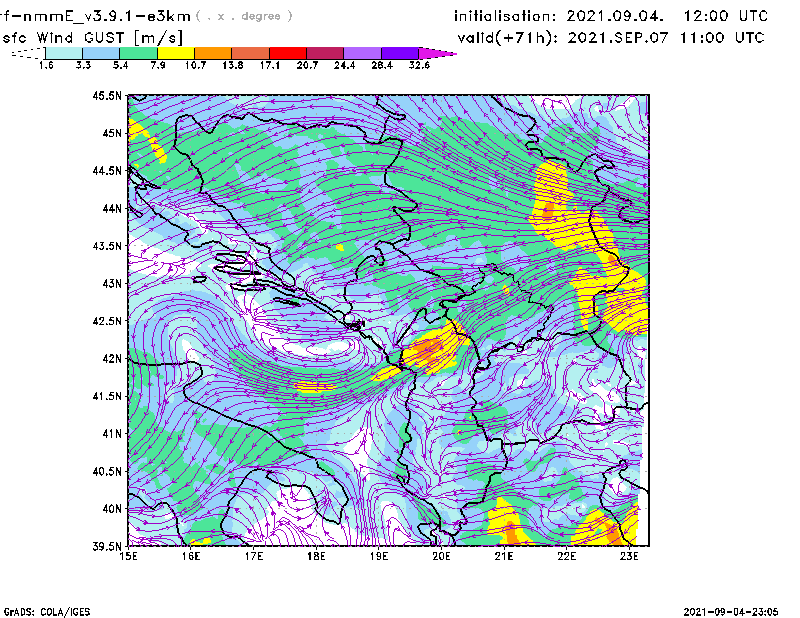Click the 17E longitude label

(254, 556)
